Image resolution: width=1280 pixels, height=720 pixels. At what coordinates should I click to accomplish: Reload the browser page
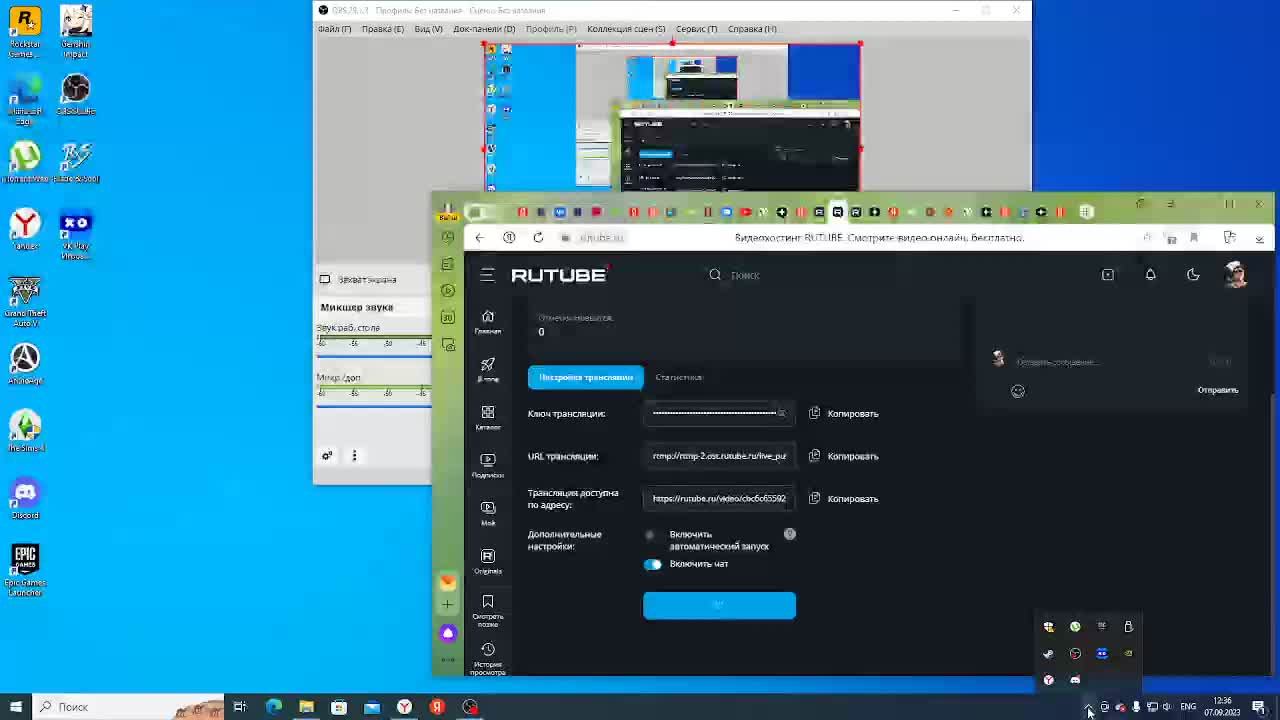(538, 238)
